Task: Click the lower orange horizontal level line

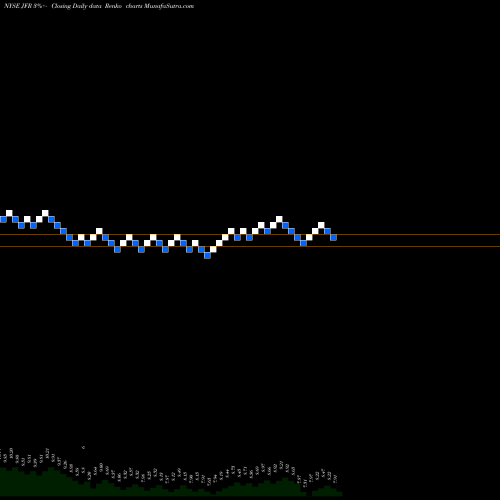Action: tap(250, 247)
